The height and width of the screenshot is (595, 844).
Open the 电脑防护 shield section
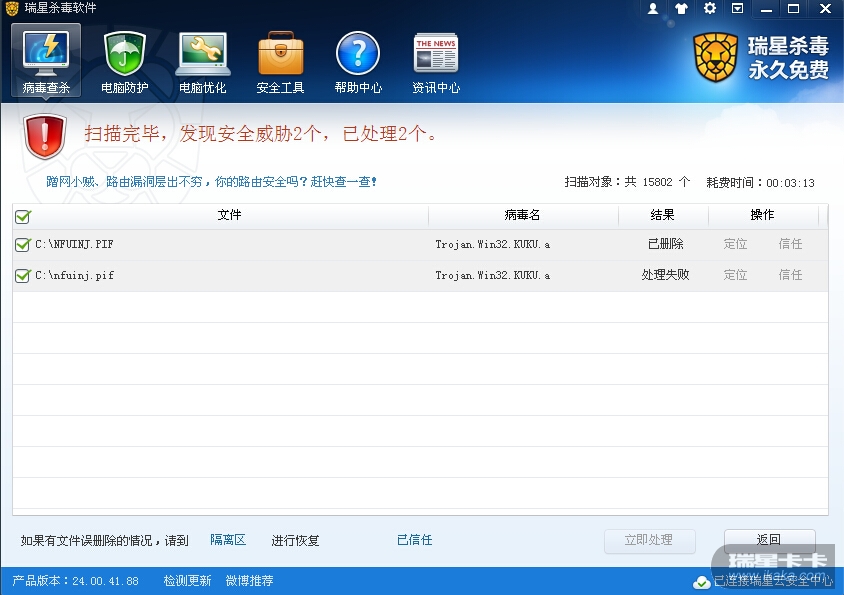(124, 61)
